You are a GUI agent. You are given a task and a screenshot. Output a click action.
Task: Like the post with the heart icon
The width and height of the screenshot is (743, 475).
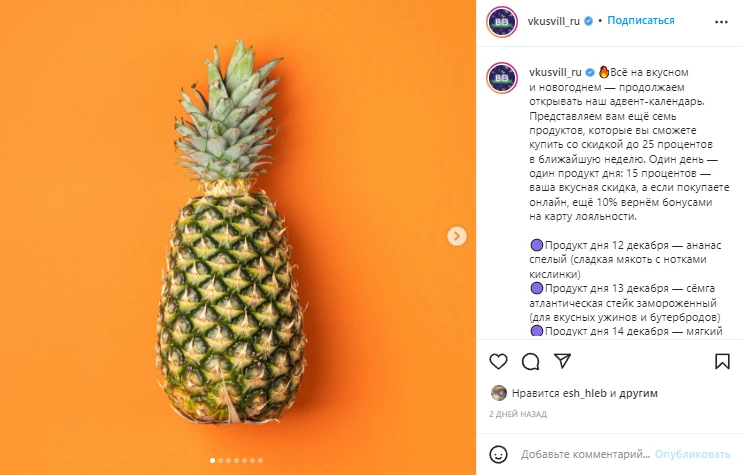pos(498,362)
